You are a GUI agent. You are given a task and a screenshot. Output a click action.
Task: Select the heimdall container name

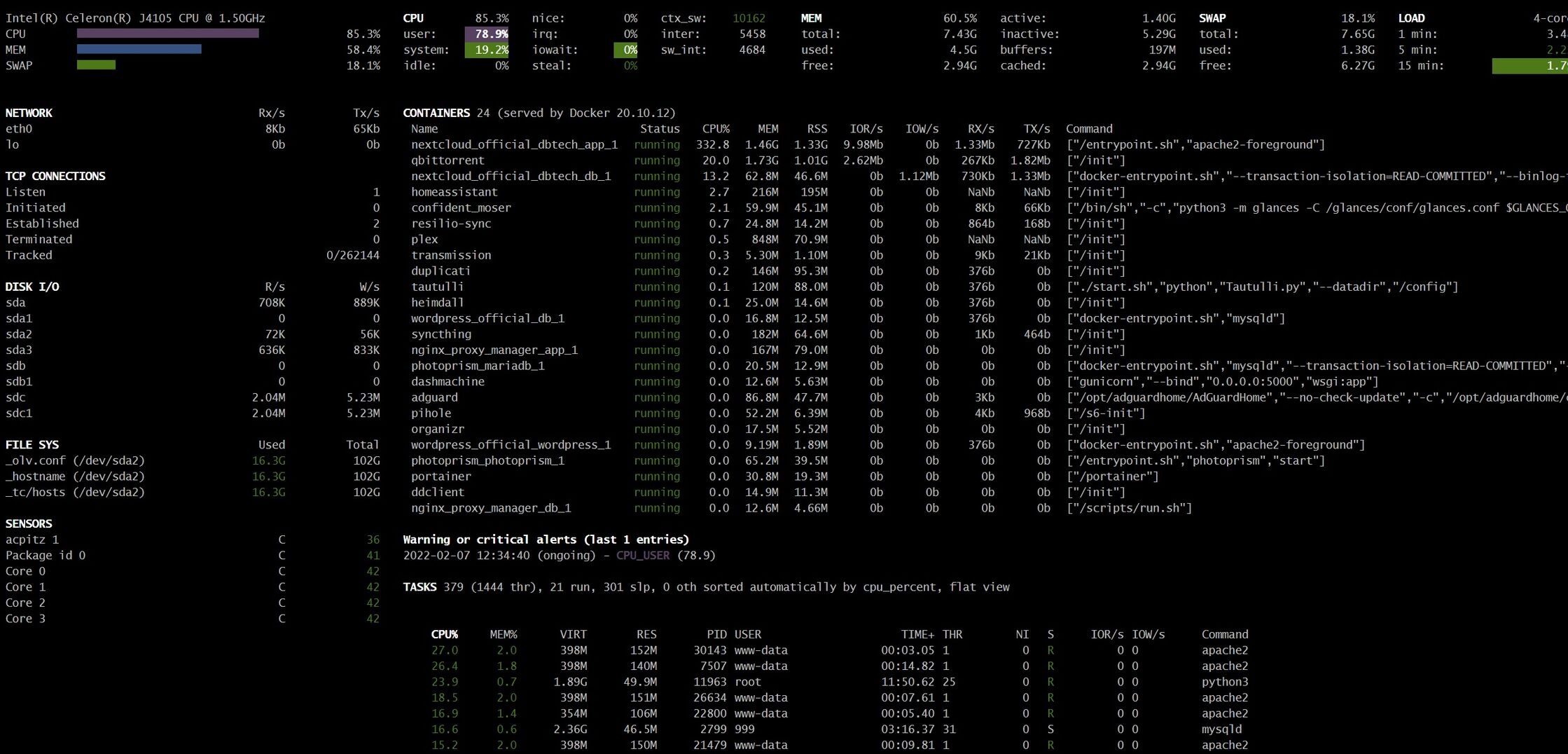pos(438,303)
